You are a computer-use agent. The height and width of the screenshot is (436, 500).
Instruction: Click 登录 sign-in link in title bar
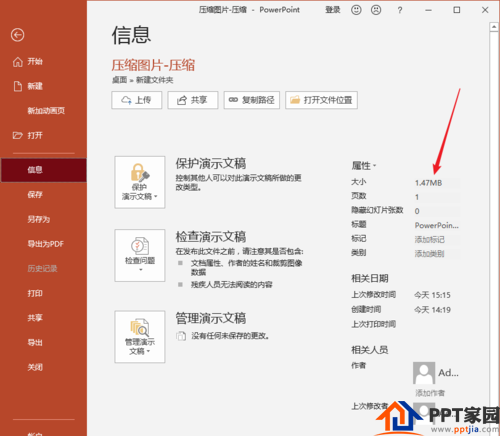[333, 10]
